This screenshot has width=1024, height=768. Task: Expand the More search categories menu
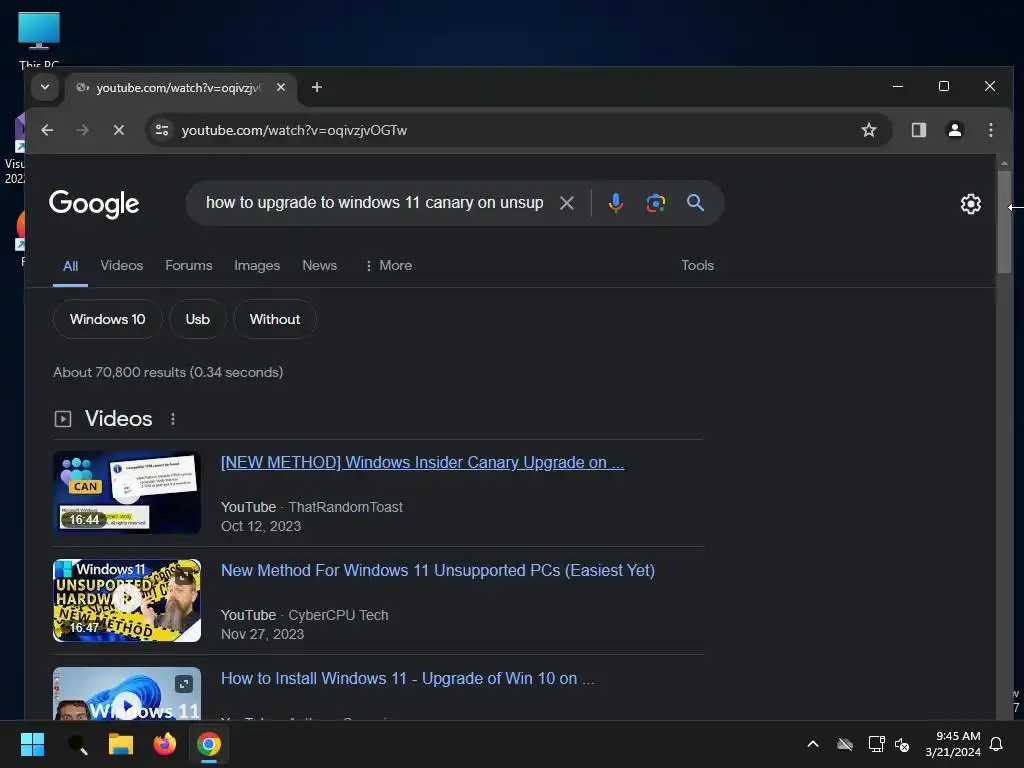[389, 265]
